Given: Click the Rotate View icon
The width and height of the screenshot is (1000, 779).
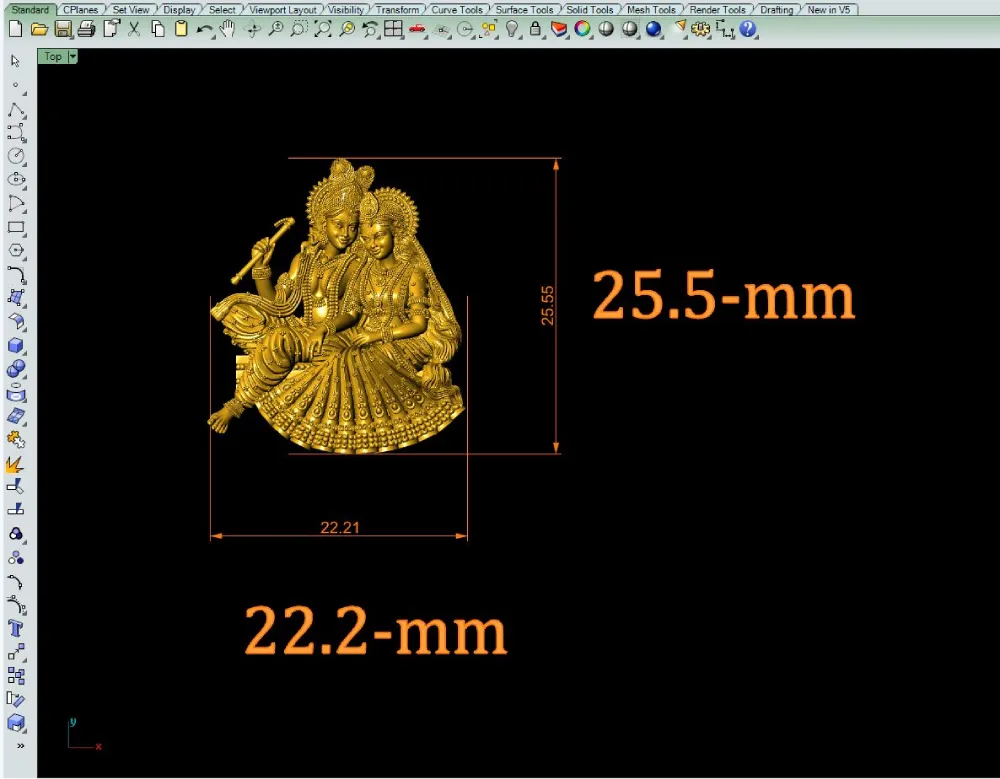Looking at the screenshot, I should coord(253,29).
